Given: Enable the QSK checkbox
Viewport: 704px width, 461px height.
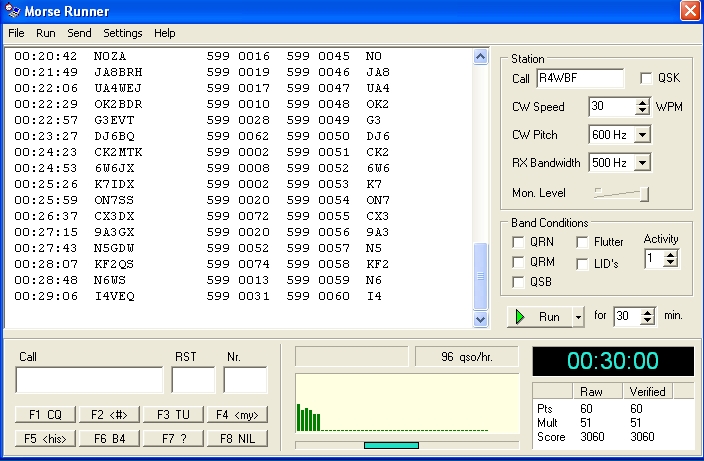Looking at the screenshot, I should point(647,79).
